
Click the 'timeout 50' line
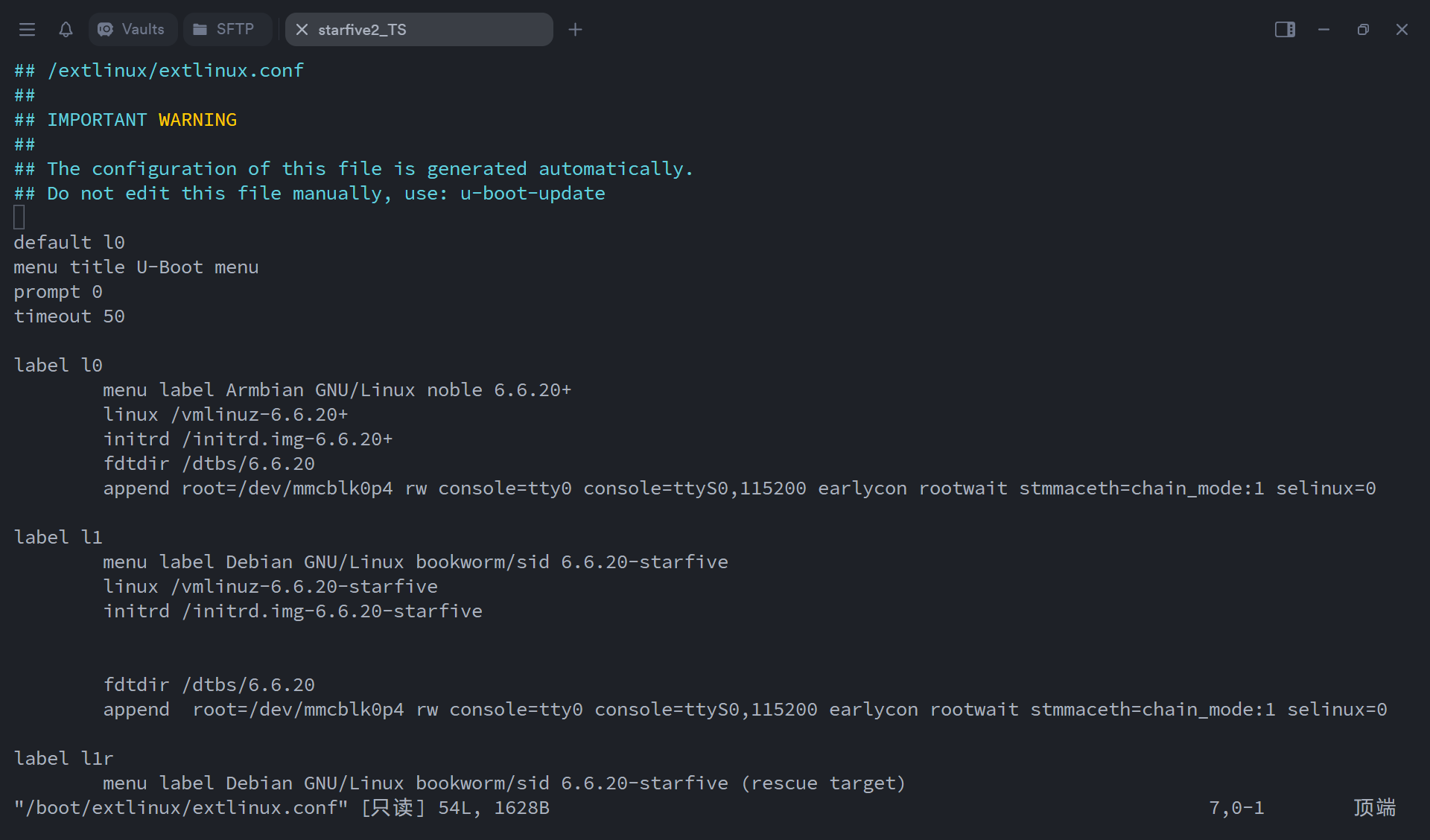69,316
